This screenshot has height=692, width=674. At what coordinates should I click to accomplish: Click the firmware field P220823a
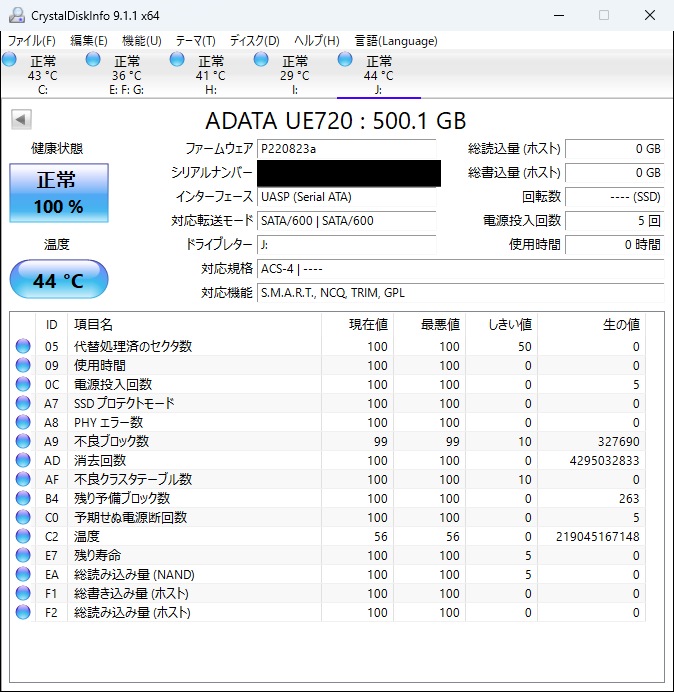346,149
